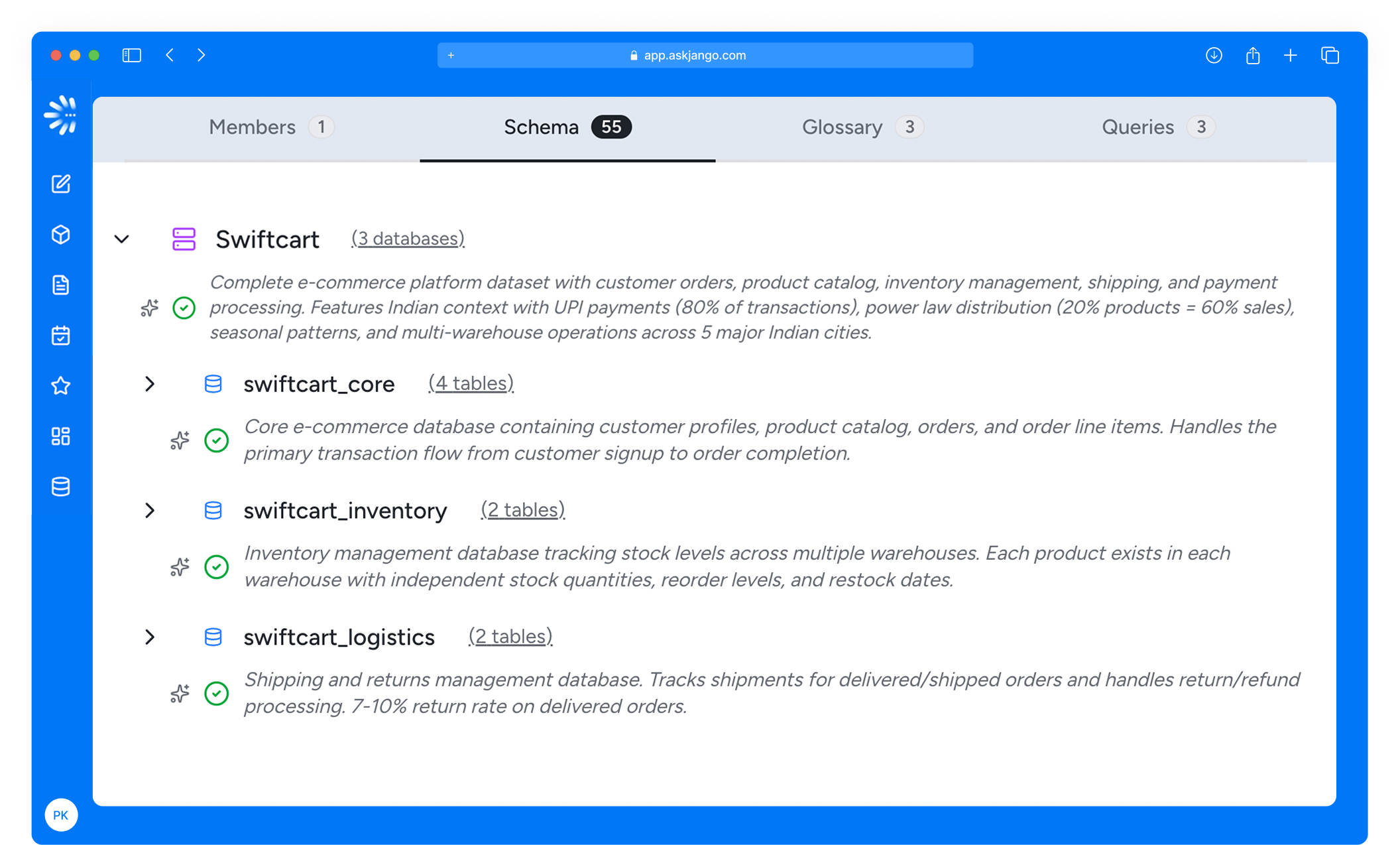Click the (2 tables) link for swiftcart_logistics

[x=510, y=637]
